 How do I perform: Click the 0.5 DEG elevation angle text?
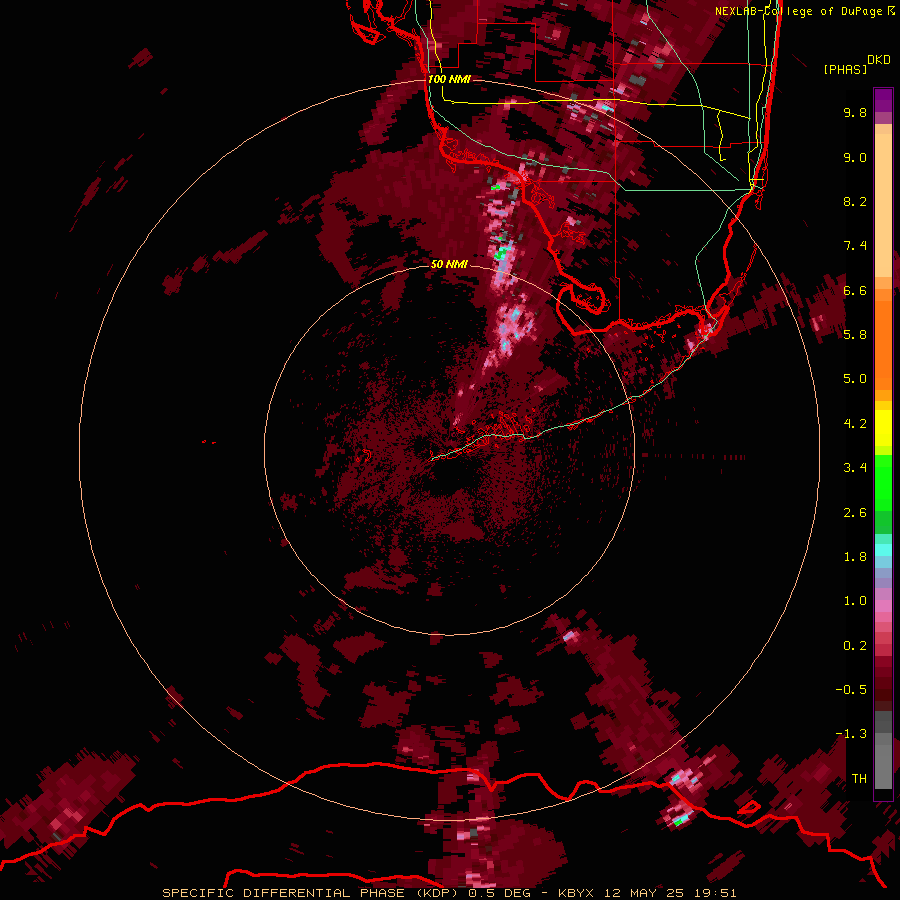pyautogui.click(x=499, y=893)
